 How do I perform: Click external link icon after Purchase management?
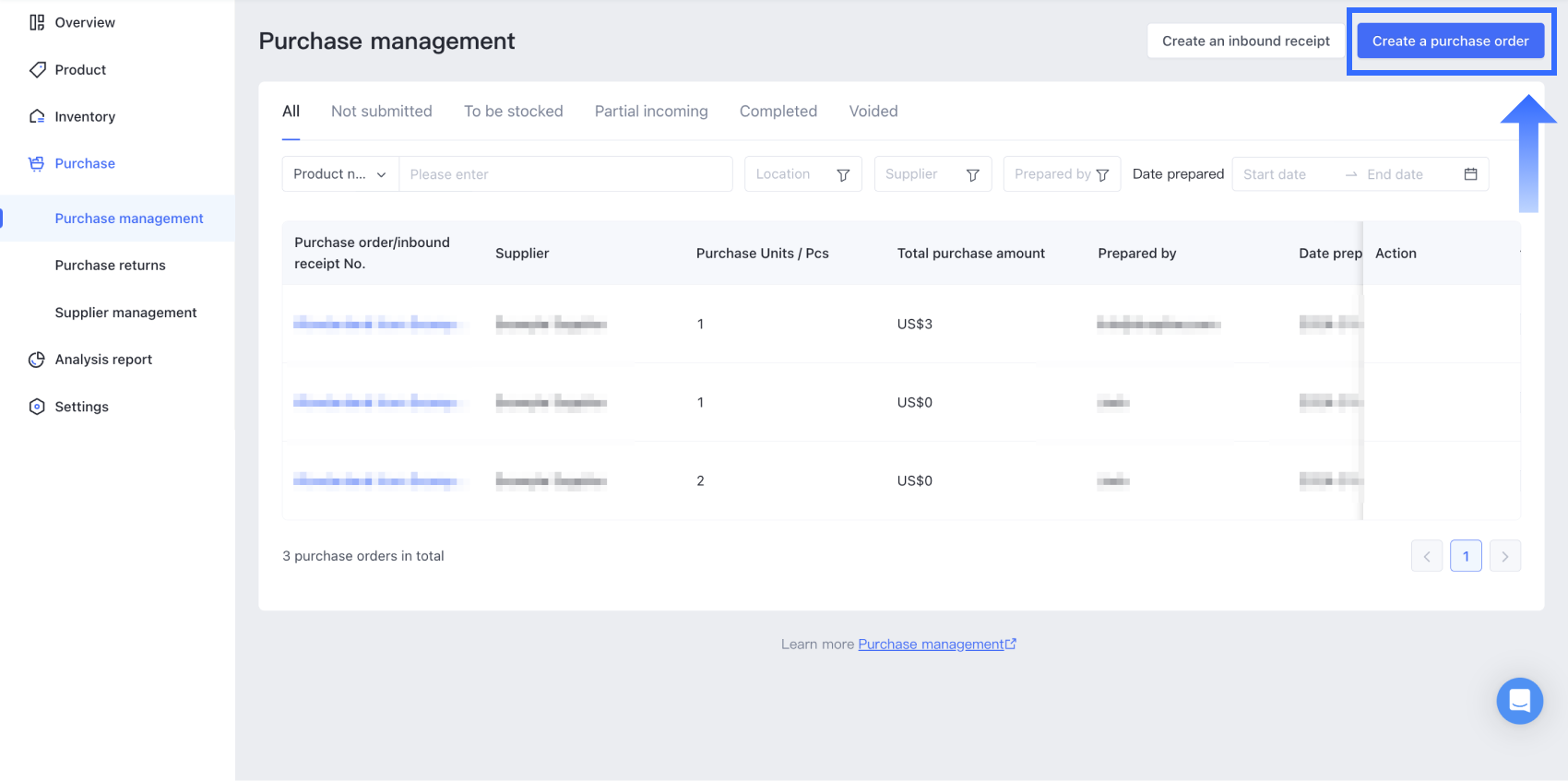pyautogui.click(x=1011, y=644)
